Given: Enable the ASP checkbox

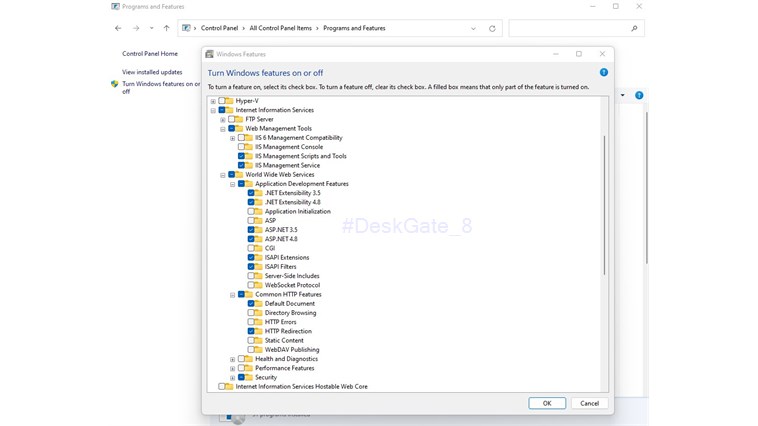Looking at the screenshot, I should point(251,220).
